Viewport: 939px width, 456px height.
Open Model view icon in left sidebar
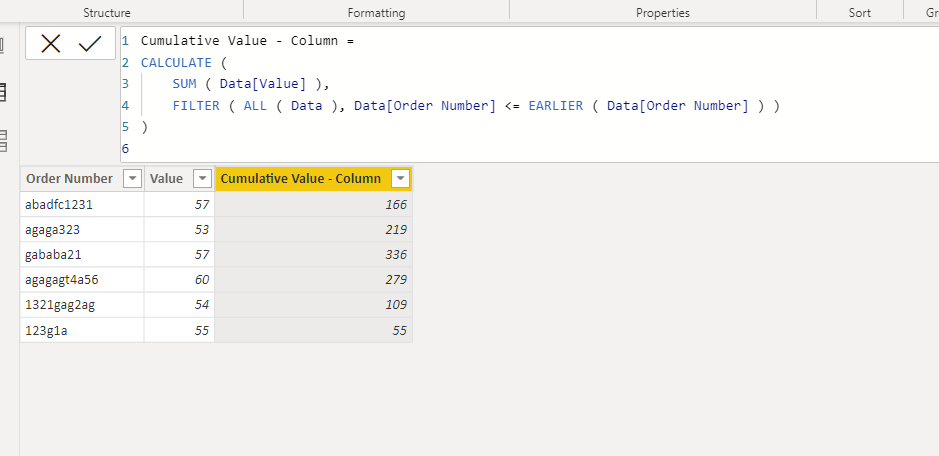(3, 140)
